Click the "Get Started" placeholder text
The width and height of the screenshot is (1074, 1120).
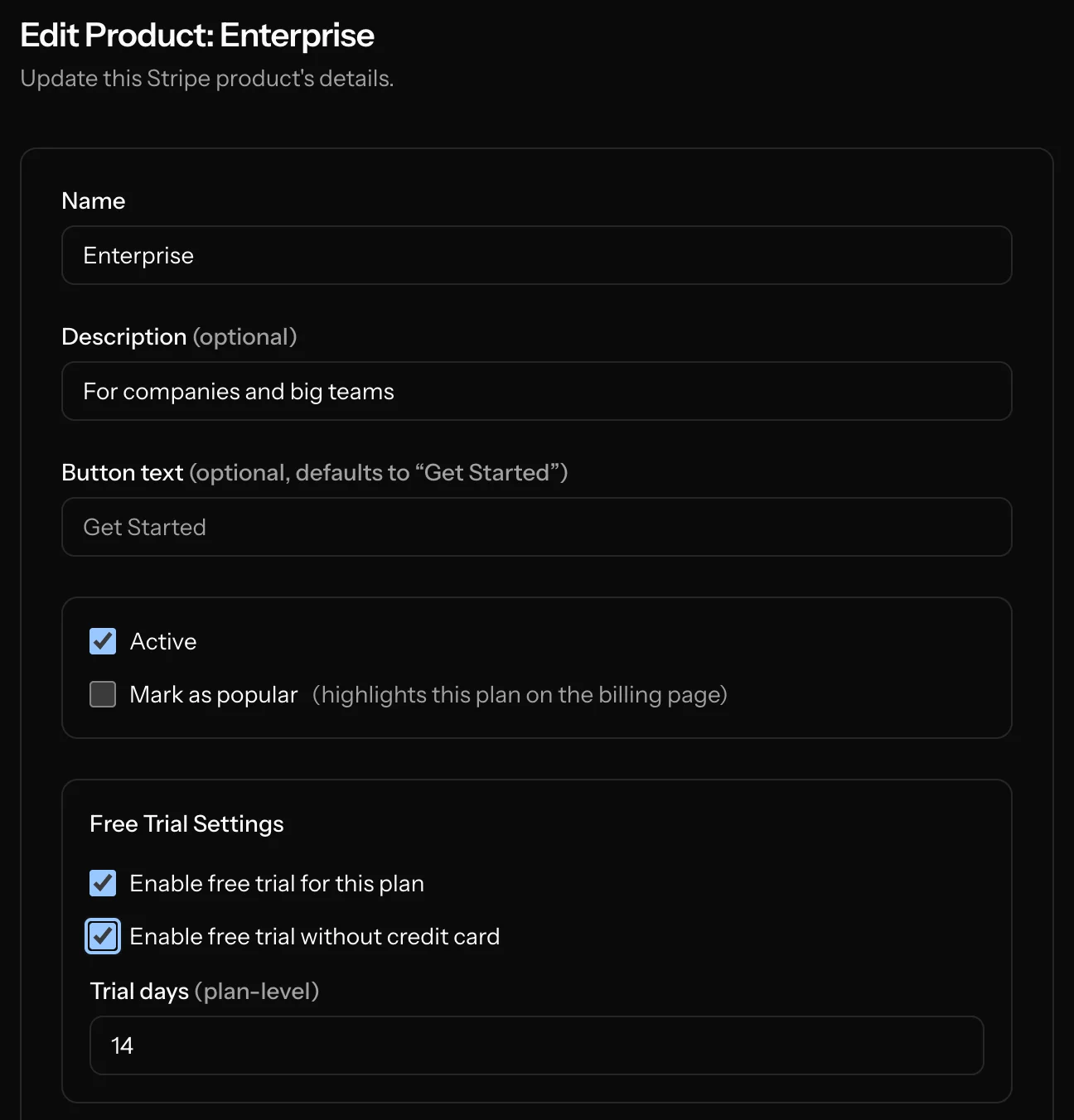point(144,527)
